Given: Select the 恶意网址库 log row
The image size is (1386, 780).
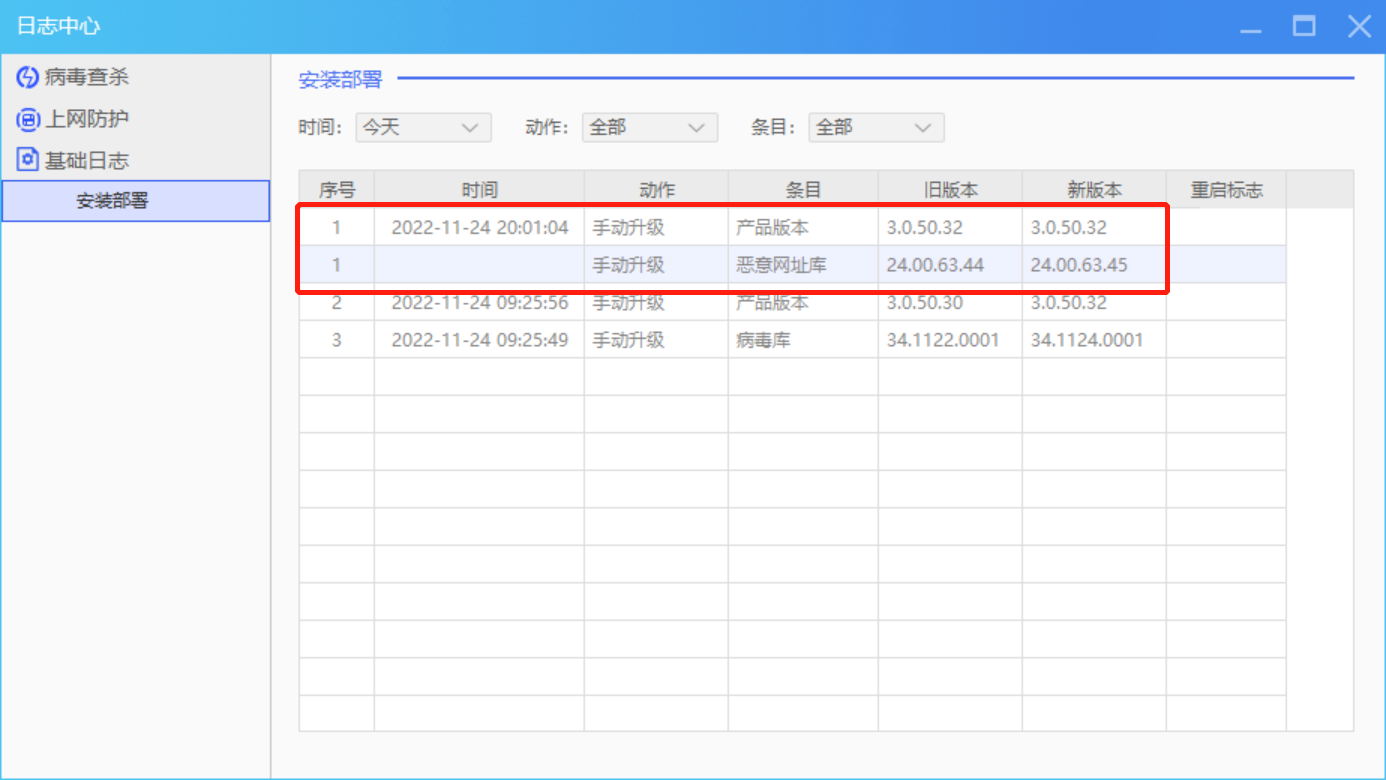Looking at the screenshot, I should 780,265.
